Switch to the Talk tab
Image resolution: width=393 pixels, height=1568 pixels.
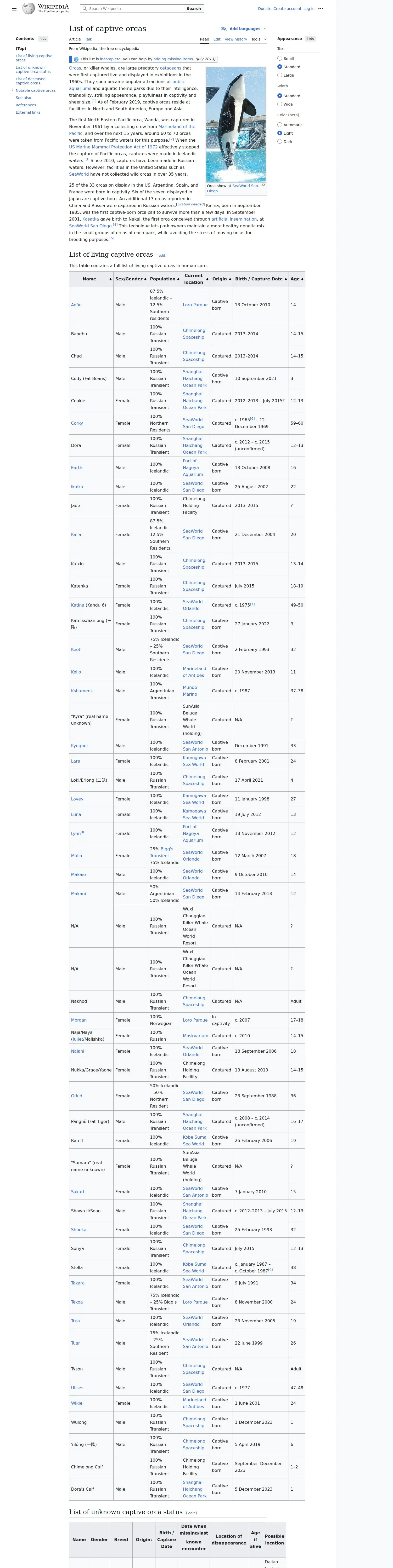88,39
